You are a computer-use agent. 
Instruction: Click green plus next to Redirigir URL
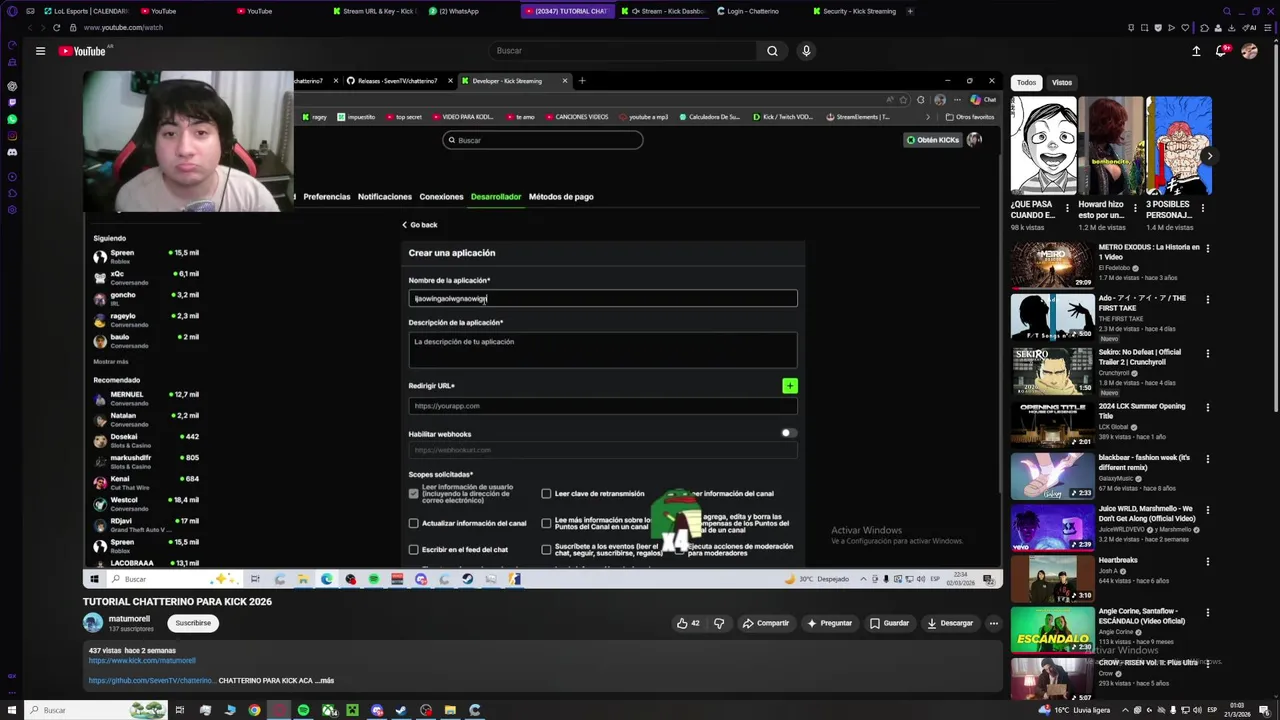coord(790,386)
